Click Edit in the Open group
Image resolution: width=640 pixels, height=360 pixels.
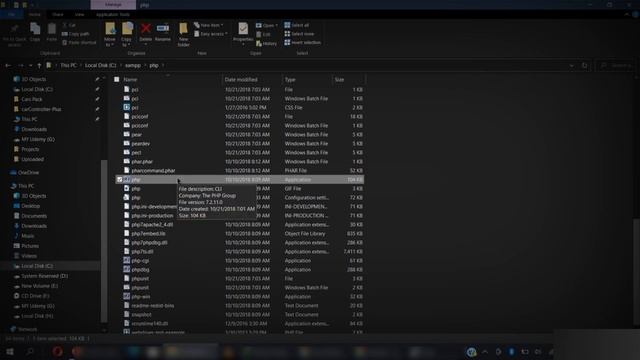[x=263, y=34]
